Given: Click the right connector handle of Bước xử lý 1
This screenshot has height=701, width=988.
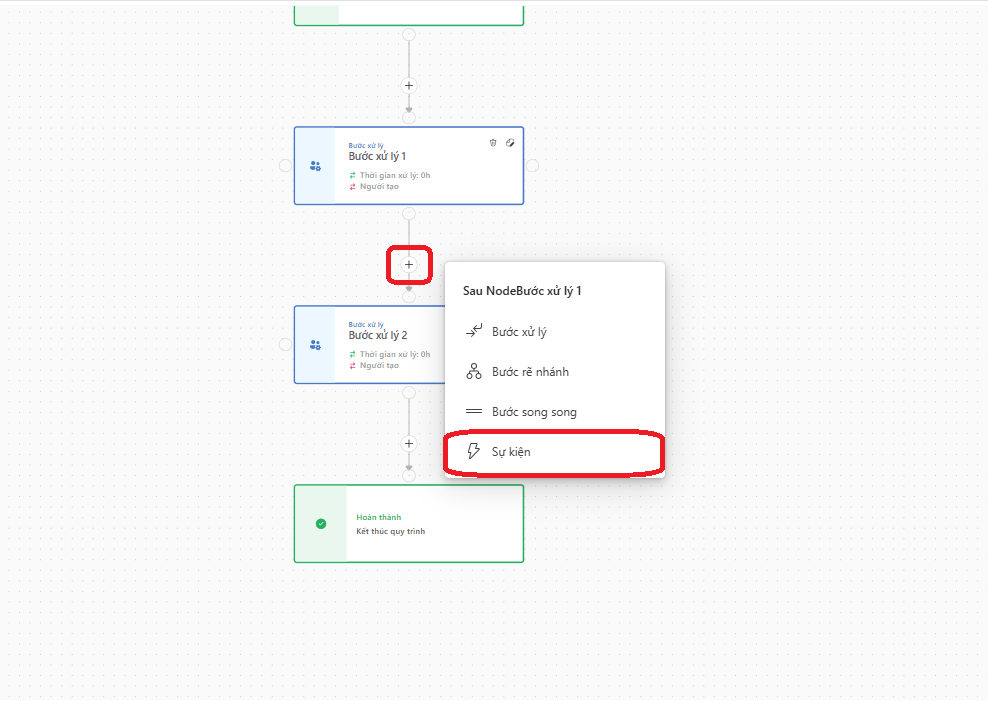Looking at the screenshot, I should pos(532,165).
